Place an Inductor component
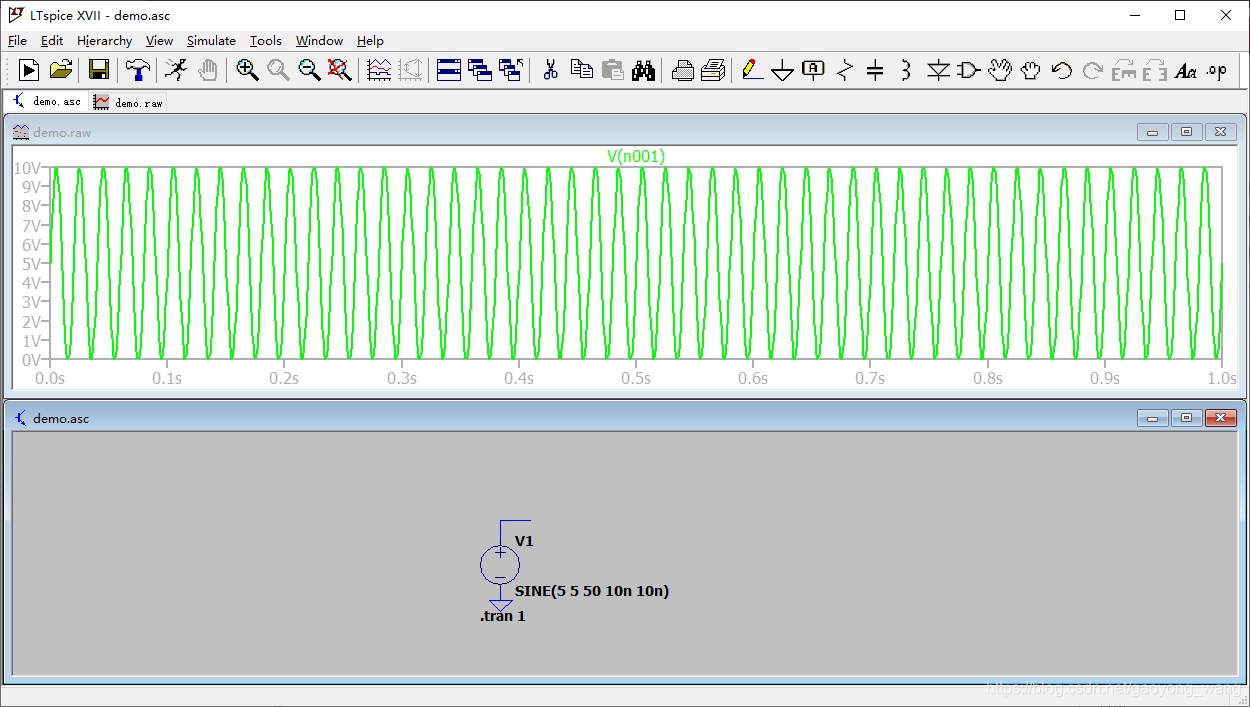Image resolution: width=1250 pixels, height=707 pixels. (906, 69)
